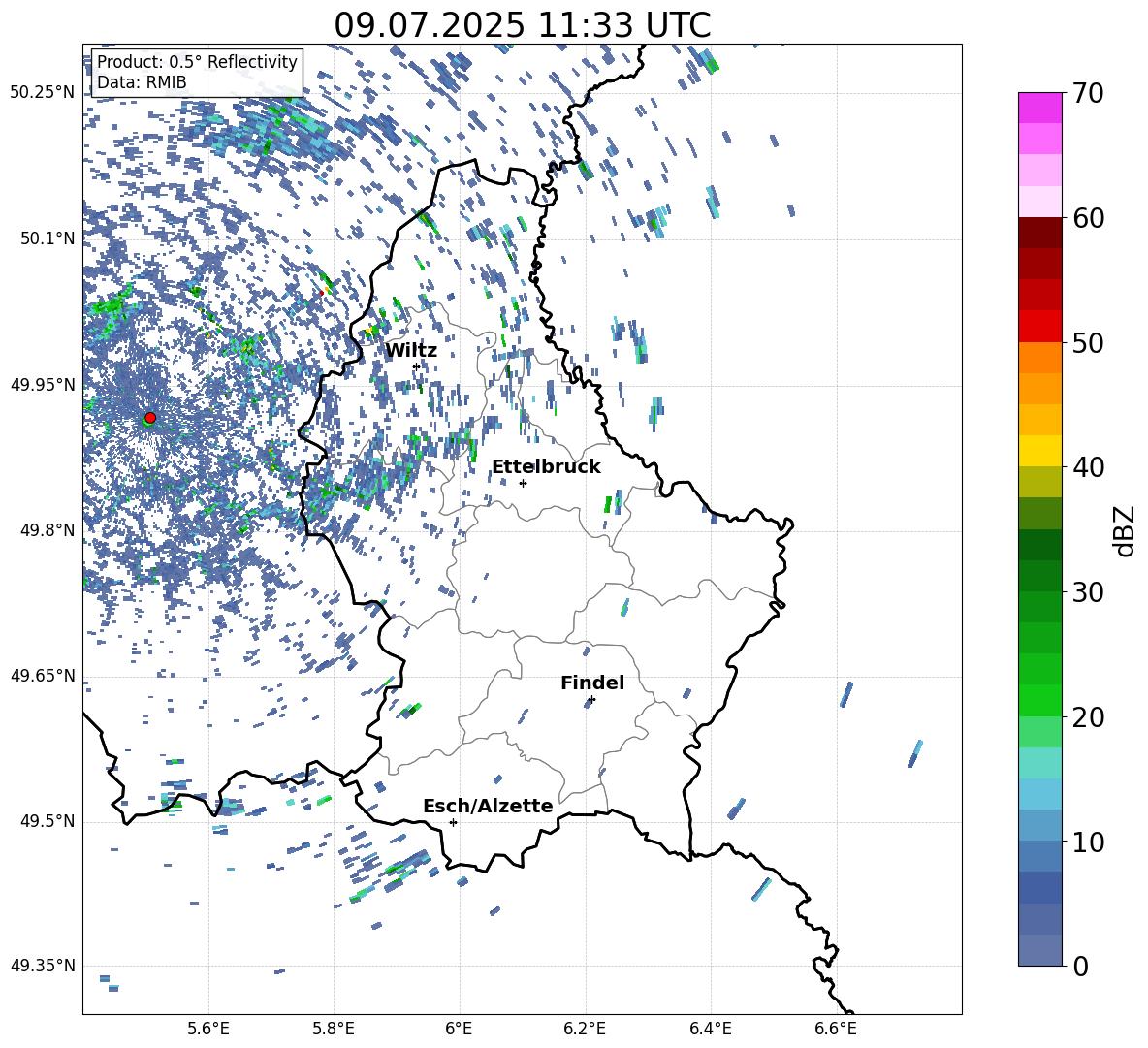The width and height of the screenshot is (1148, 1048).
Task: Click the Wiltz city label
Action: pyautogui.click(x=411, y=351)
